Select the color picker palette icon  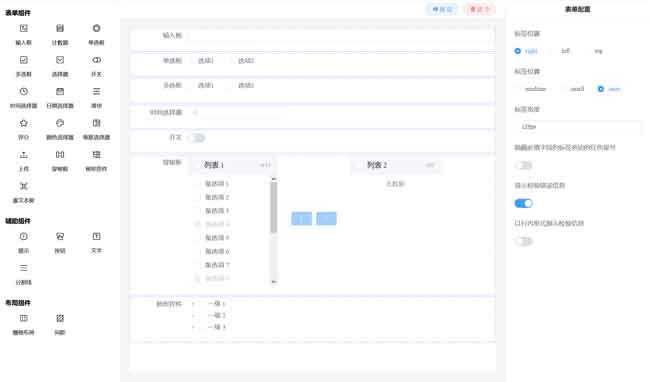tap(60, 123)
